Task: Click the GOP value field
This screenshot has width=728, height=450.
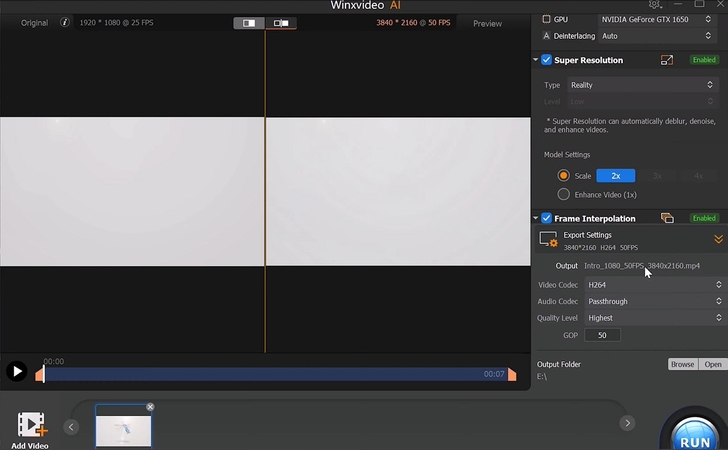Action: coord(602,335)
